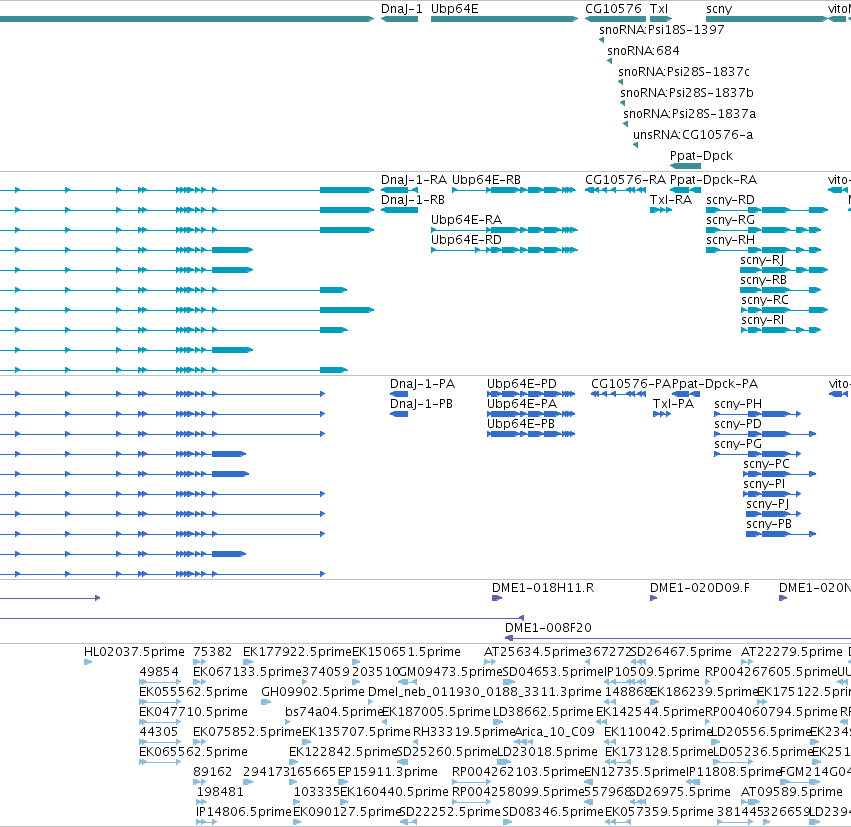The height and width of the screenshot is (827, 851).
Task: Click snoRNA:Psi18S-1397 label
Action: [662, 30]
